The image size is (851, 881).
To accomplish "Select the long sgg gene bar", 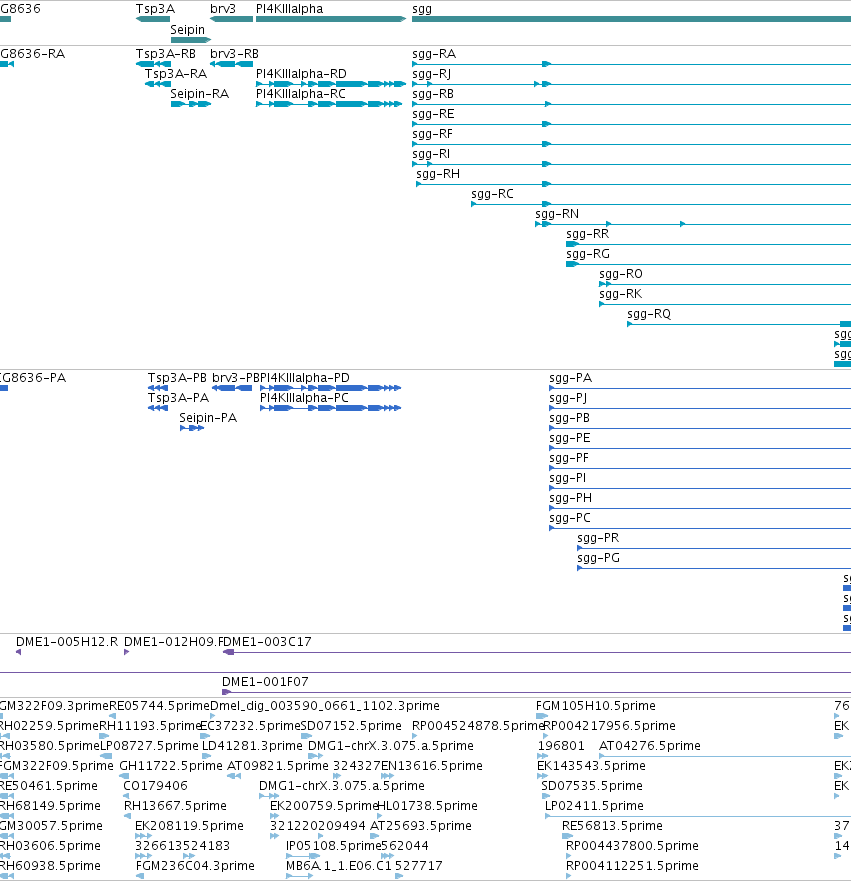I will click(631, 19).
